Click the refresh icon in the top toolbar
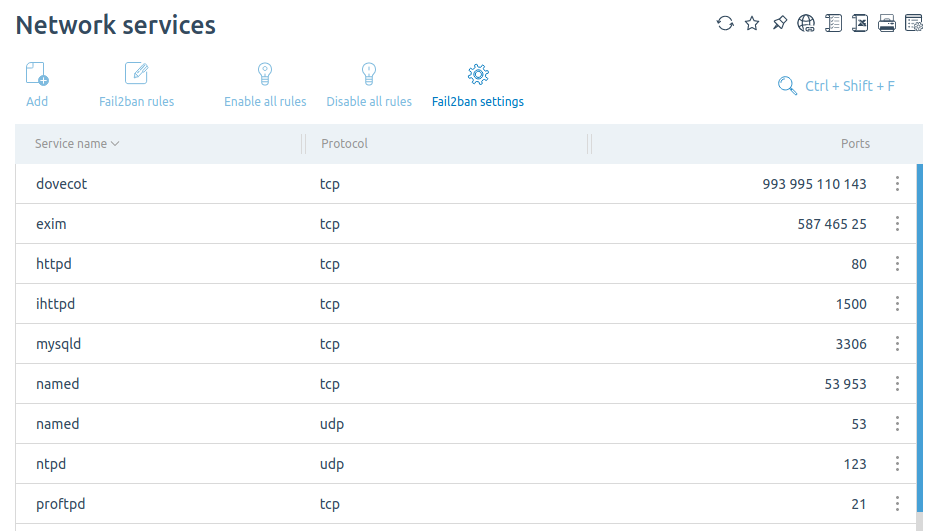942x531 pixels. [725, 23]
